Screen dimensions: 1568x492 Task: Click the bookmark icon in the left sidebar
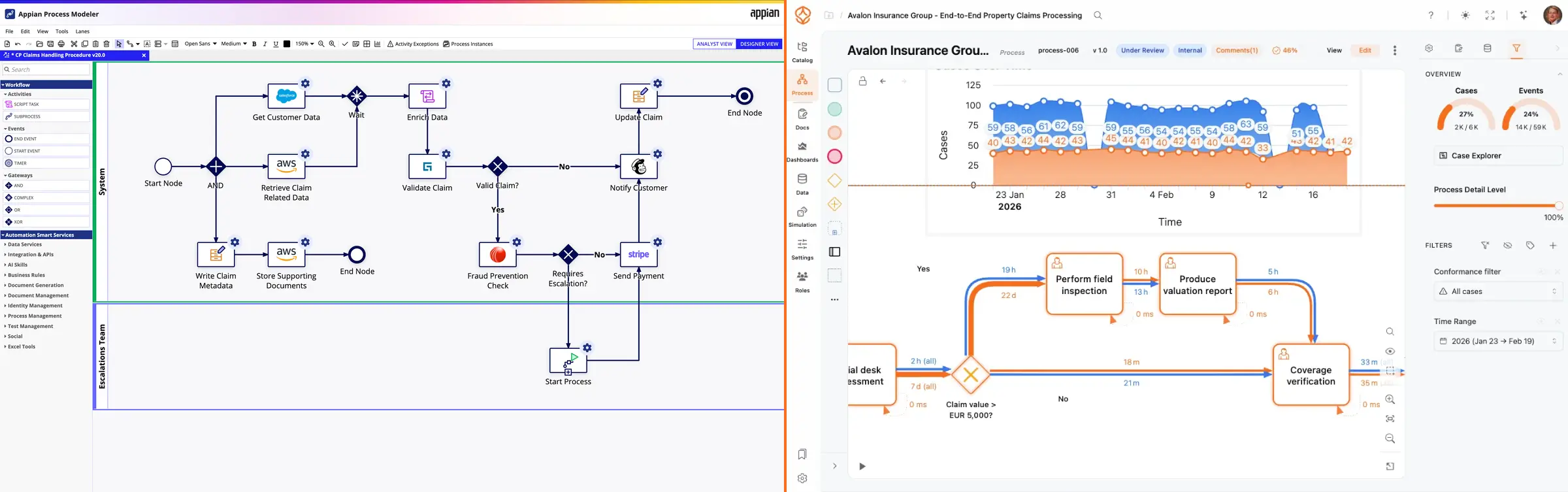click(x=802, y=454)
